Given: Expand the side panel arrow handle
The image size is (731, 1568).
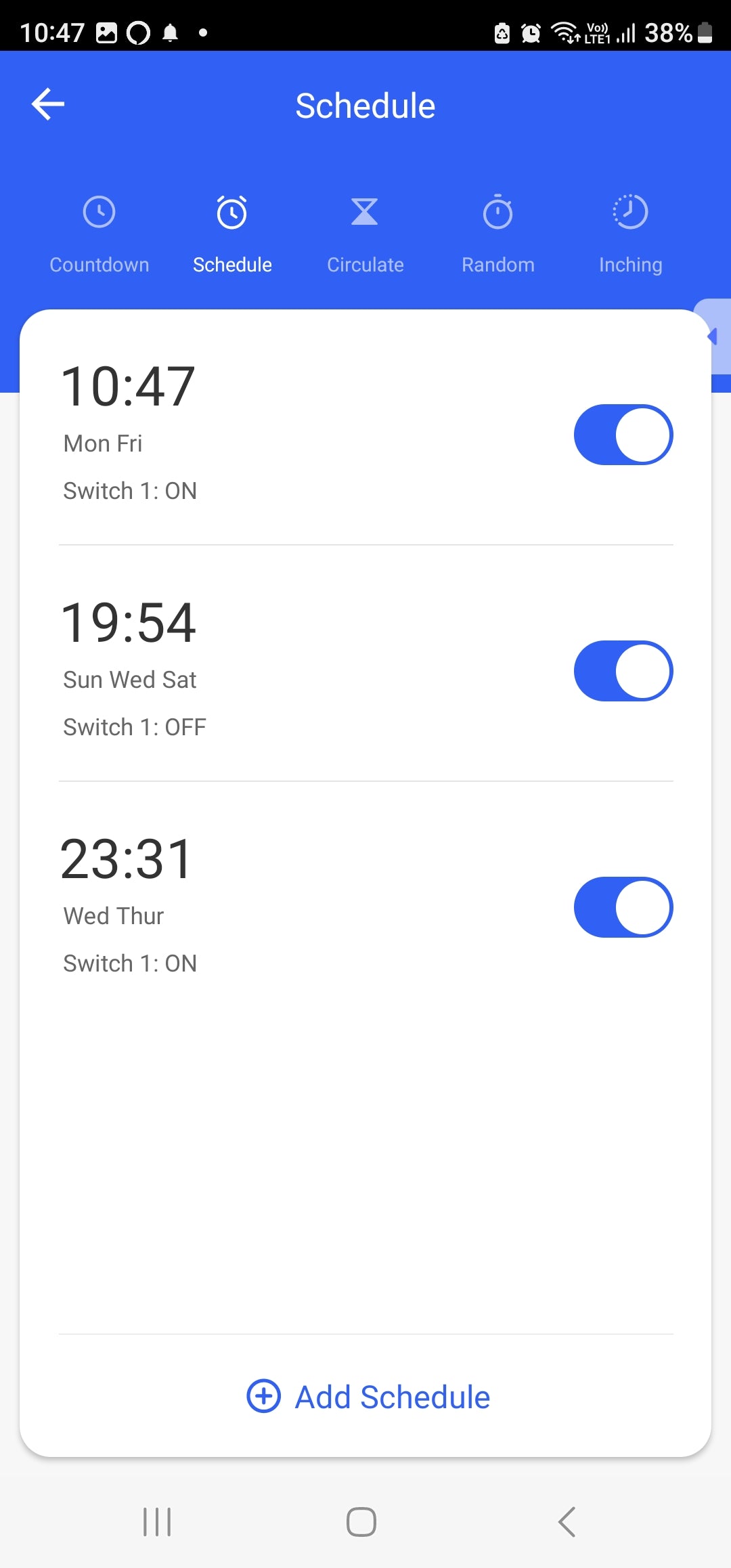Looking at the screenshot, I should point(713,336).
